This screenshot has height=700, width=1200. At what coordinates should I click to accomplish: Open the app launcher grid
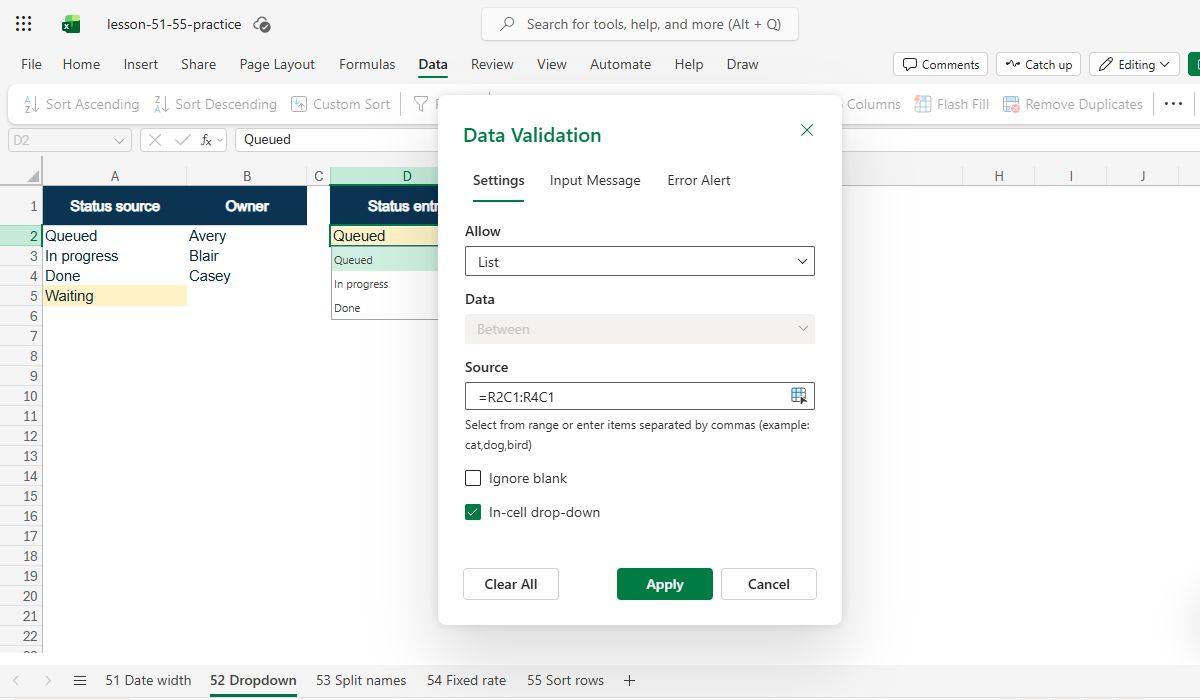point(23,24)
